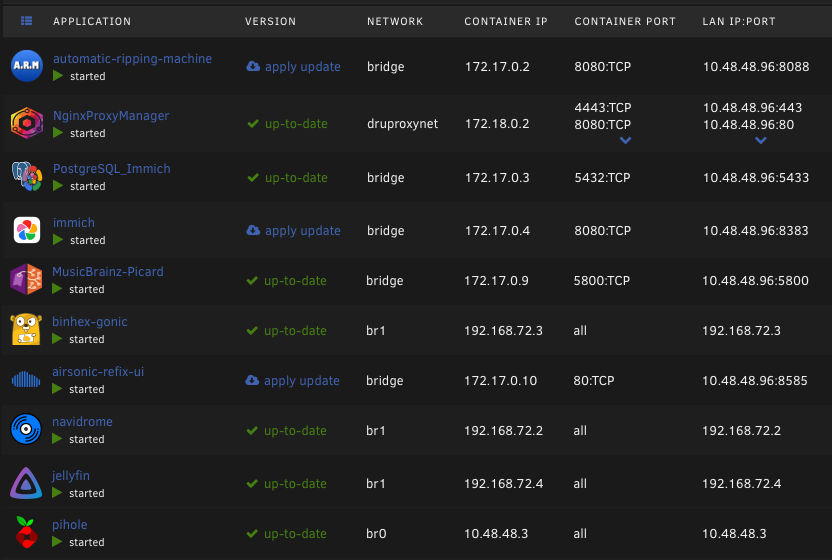Open the pihole name link
The width and height of the screenshot is (832, 560).
click(70, 524)
